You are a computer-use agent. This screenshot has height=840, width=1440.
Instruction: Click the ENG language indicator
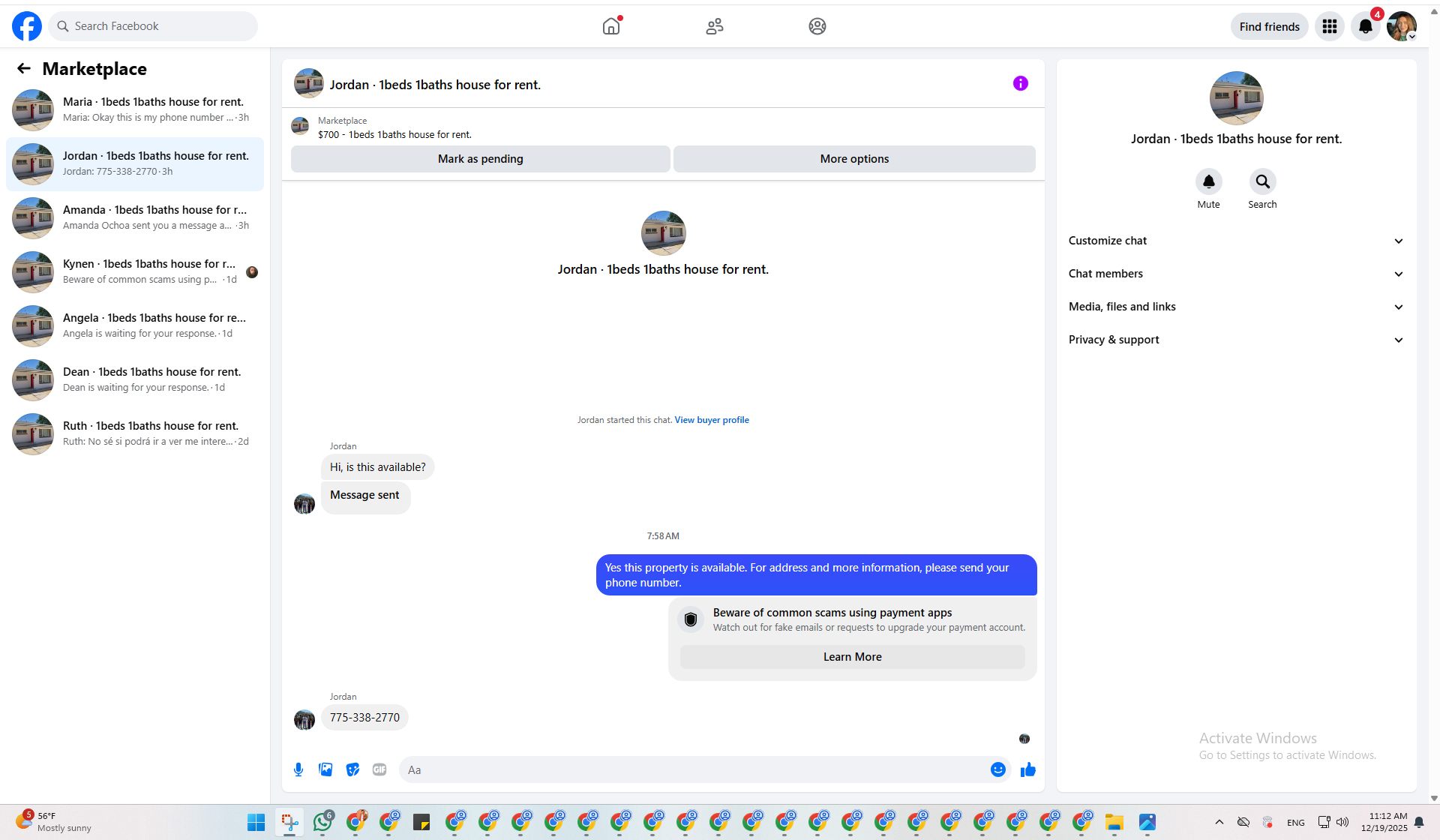click(1296, 823)
